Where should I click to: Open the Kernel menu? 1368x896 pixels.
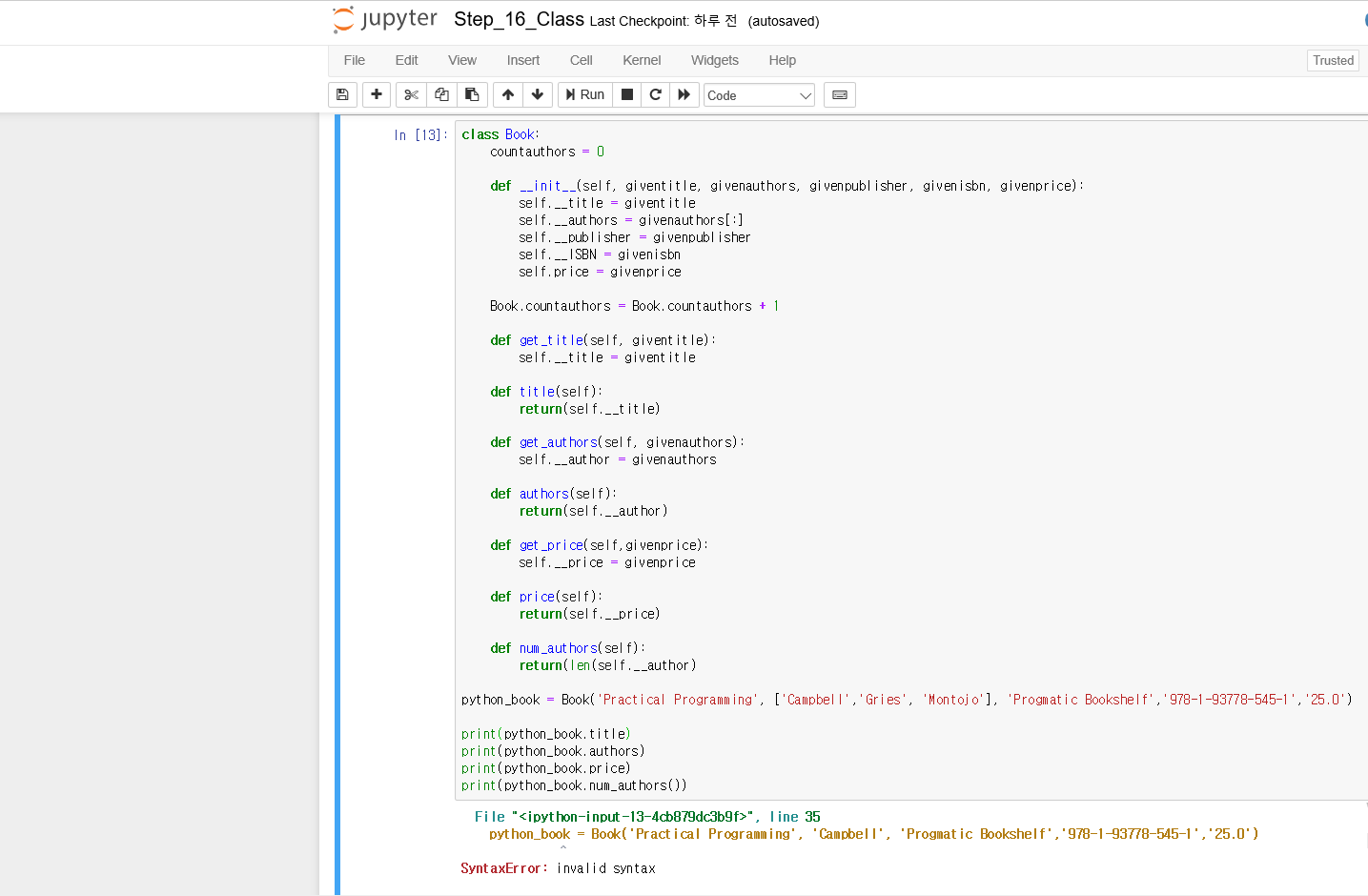(642, 60)
